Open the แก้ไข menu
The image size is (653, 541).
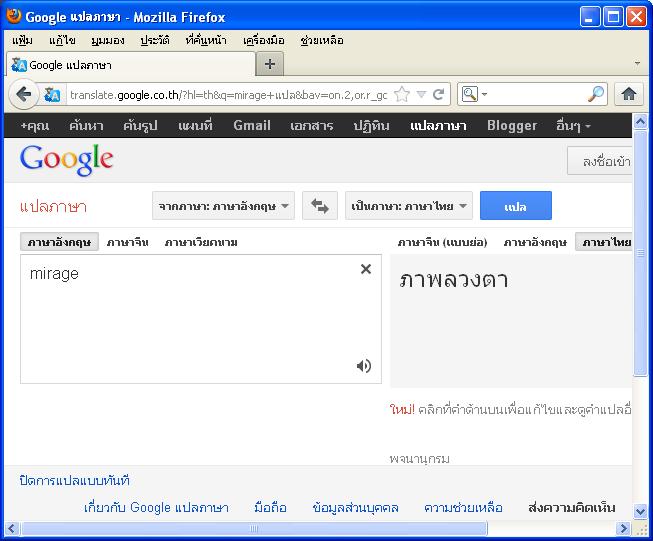[62, 40]
